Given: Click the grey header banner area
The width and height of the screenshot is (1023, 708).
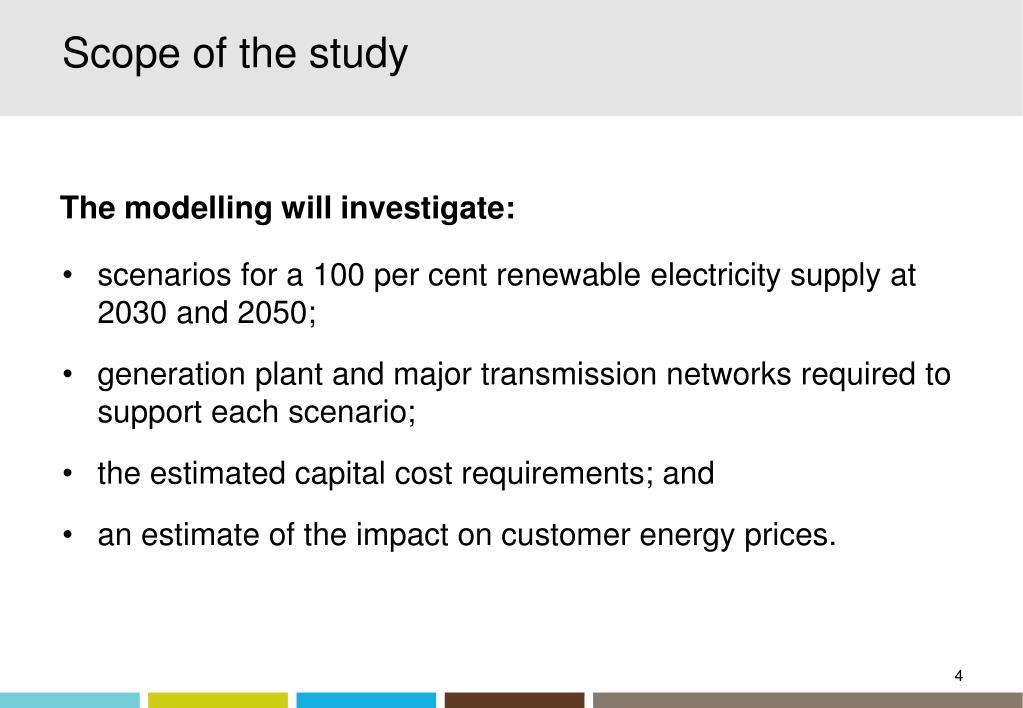Looking at the screenshot, I should coord(512,58).
